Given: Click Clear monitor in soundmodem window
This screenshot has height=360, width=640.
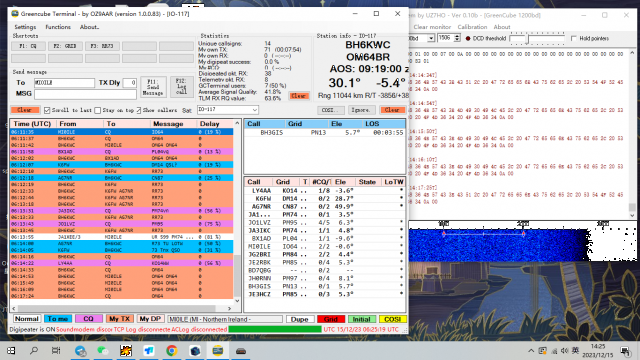Looking at the screenshot, I should pos(432,27).
